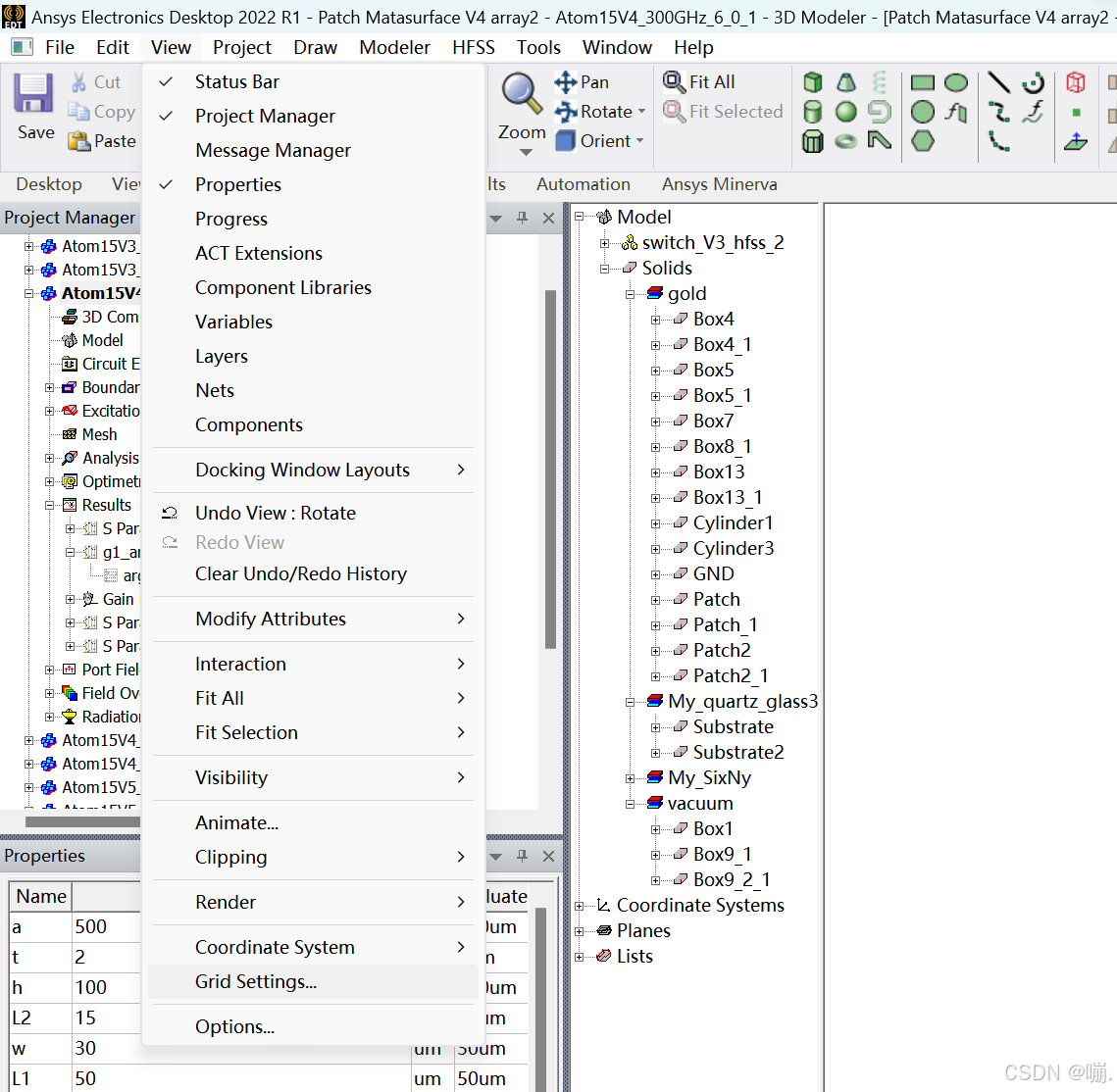The image size is (1117, 1092).
Task: Draw a bondwire with the bent shape icon
Action: 880,141
